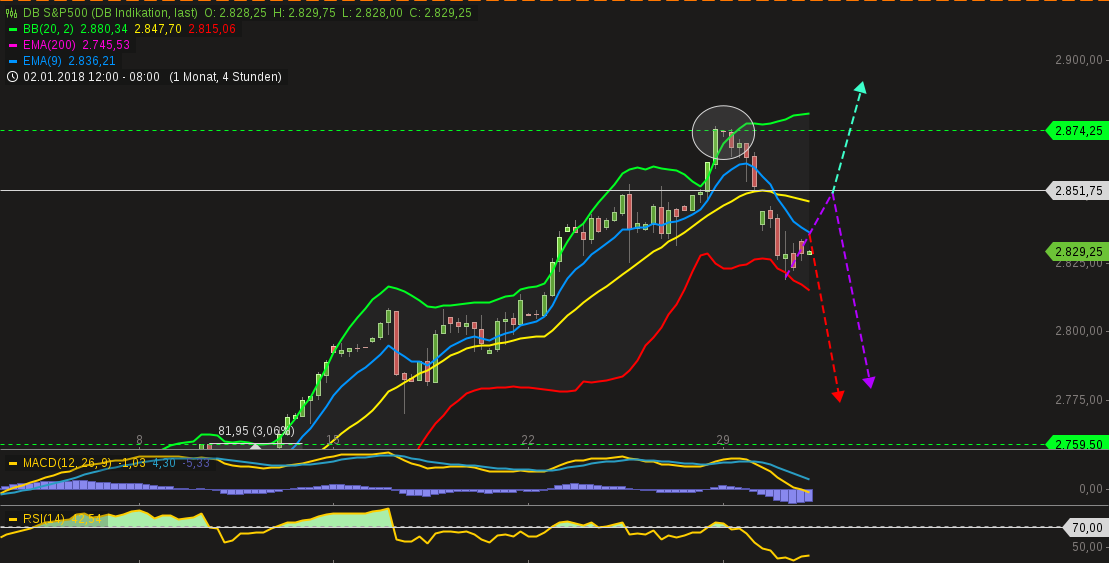Click the middle Bollinger value 2.847,70
This screenshot has width=1109, height=563.
[x=158, y=29]
